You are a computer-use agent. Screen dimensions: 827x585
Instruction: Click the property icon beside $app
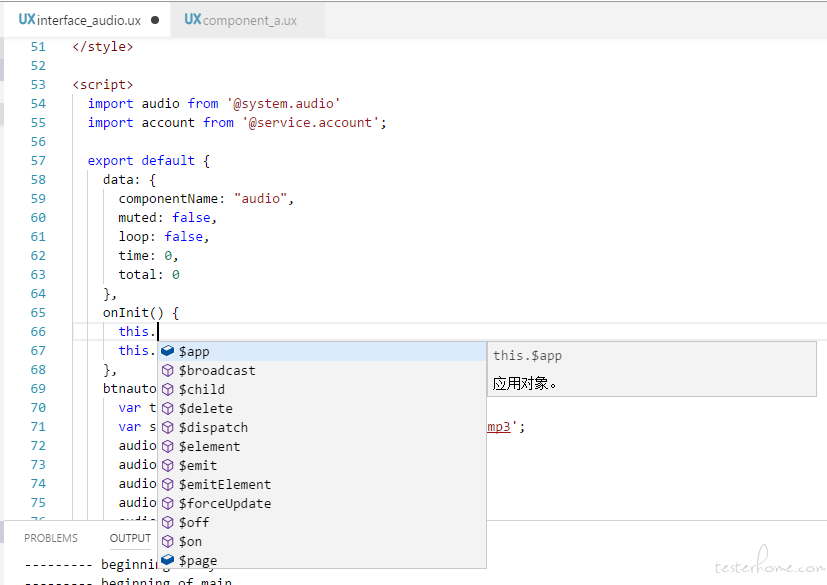coord(168,351)
